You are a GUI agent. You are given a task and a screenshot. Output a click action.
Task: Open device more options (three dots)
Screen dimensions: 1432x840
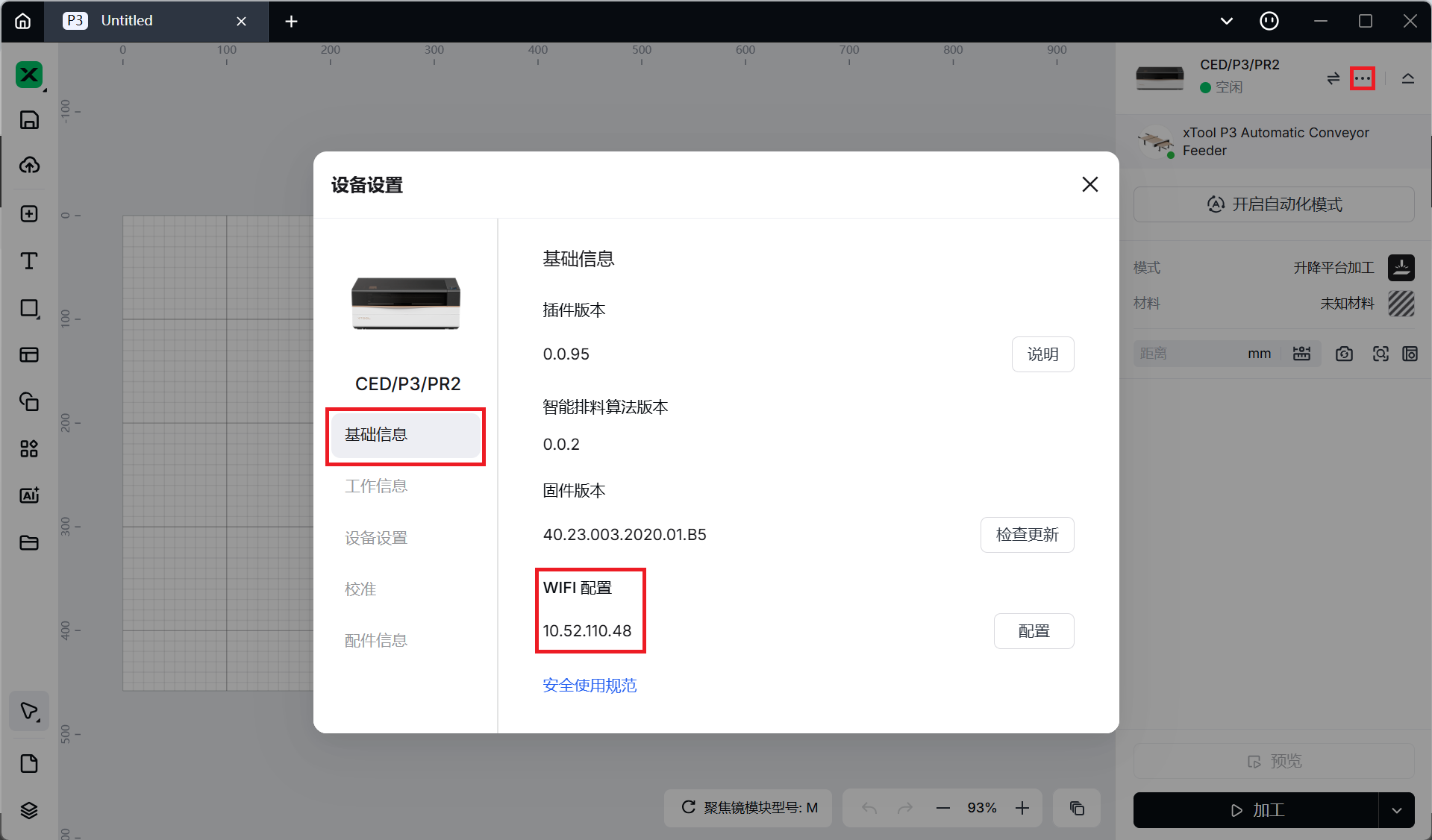1363,78
